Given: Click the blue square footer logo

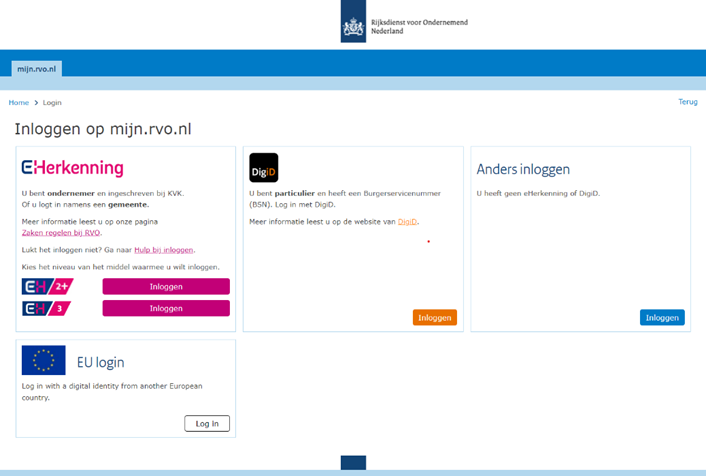Looking at the screenshot, I should point(353,463).
